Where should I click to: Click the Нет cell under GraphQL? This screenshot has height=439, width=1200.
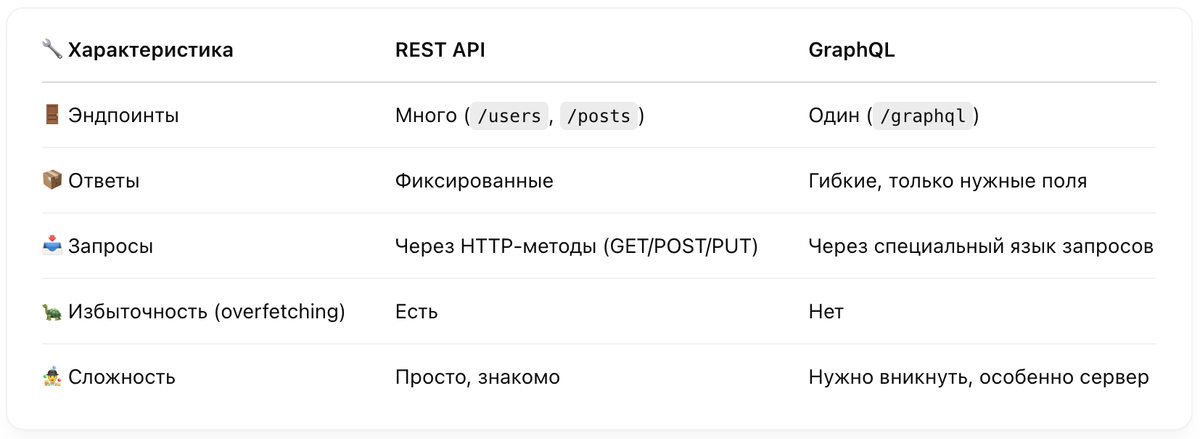click(826, 312)
